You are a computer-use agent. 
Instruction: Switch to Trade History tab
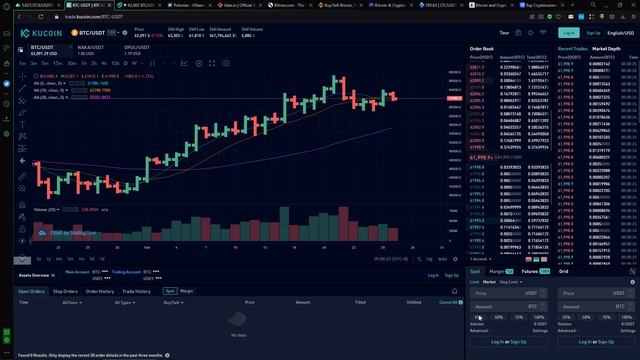136,291
